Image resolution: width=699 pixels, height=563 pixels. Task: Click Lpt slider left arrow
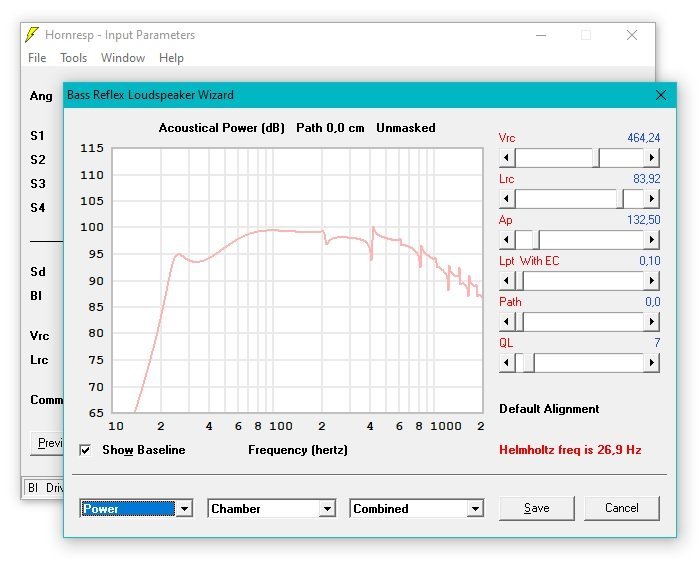[507, 281]
